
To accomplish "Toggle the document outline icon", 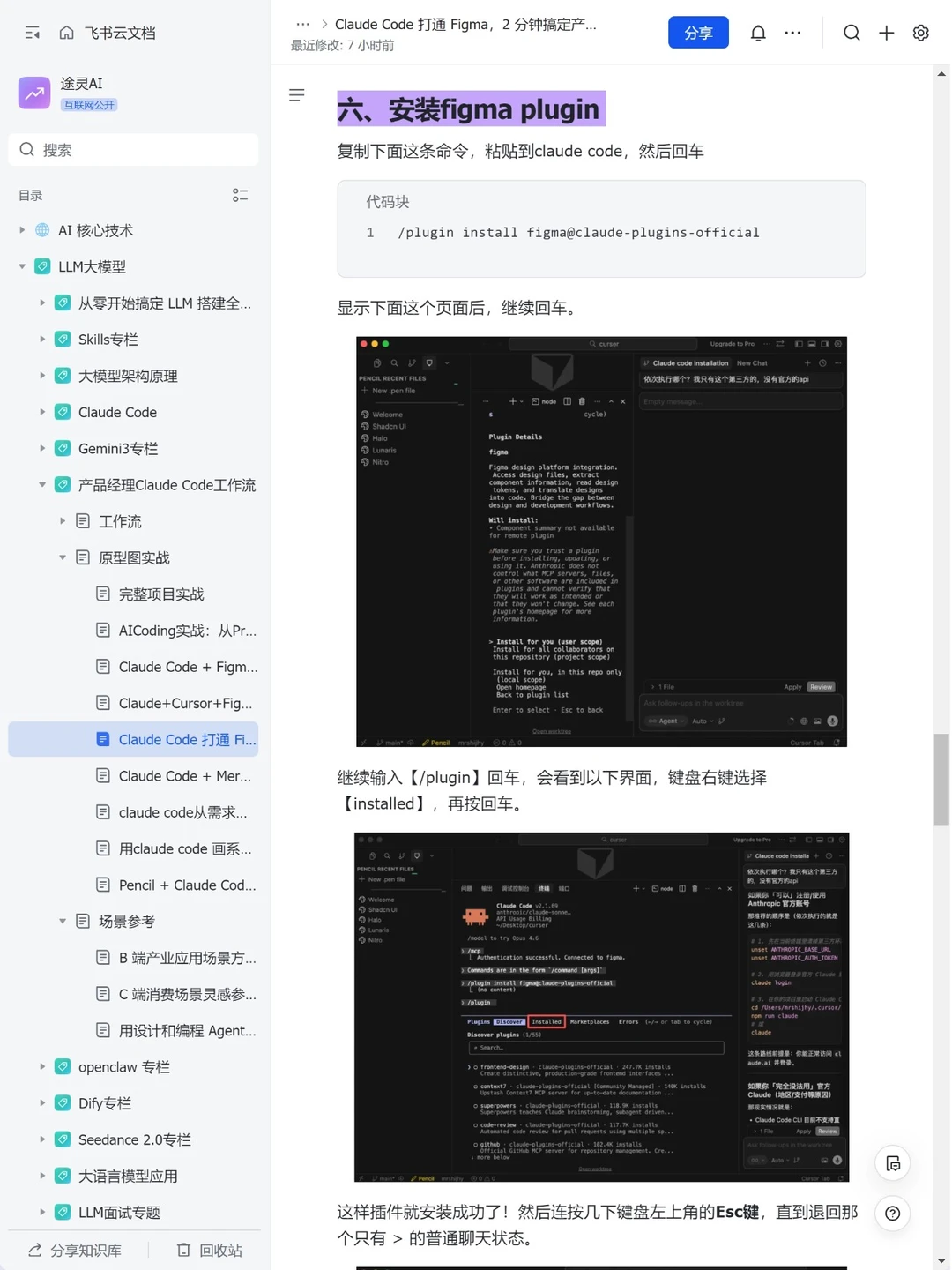I will pyautogui.click(x=297, y=94).
